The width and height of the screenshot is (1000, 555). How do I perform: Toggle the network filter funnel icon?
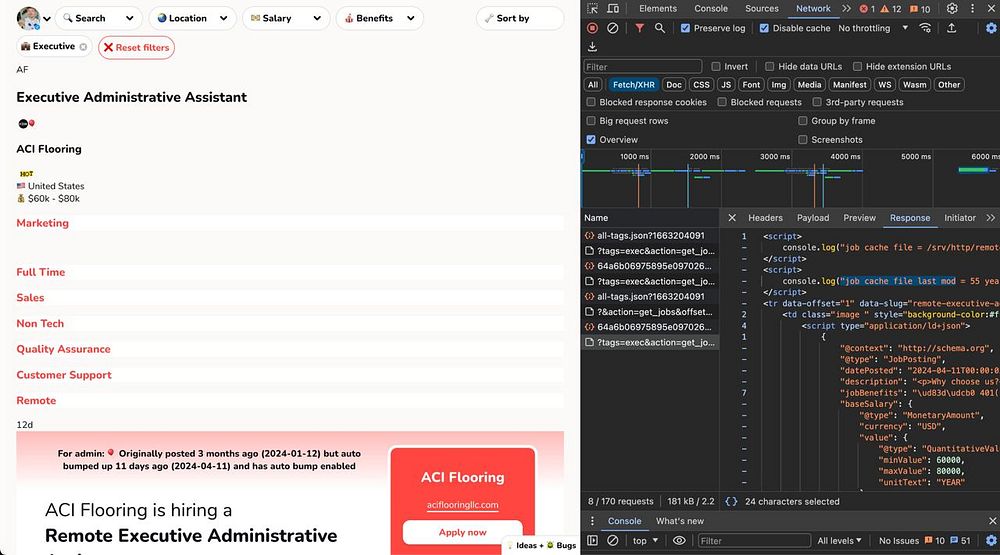pyautogui.click(x=639, y=28)
